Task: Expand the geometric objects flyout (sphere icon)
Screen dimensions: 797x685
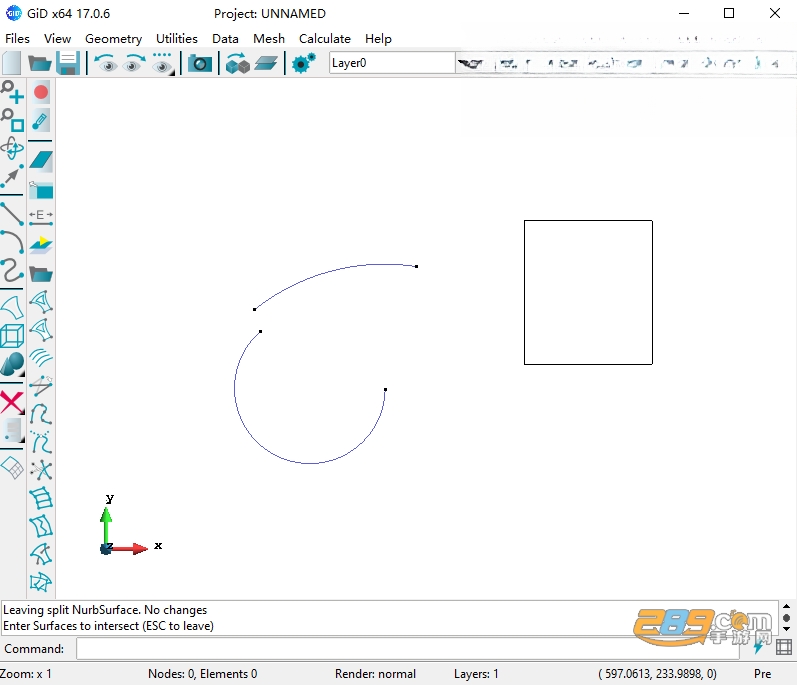Action: [x=12, y=364]
